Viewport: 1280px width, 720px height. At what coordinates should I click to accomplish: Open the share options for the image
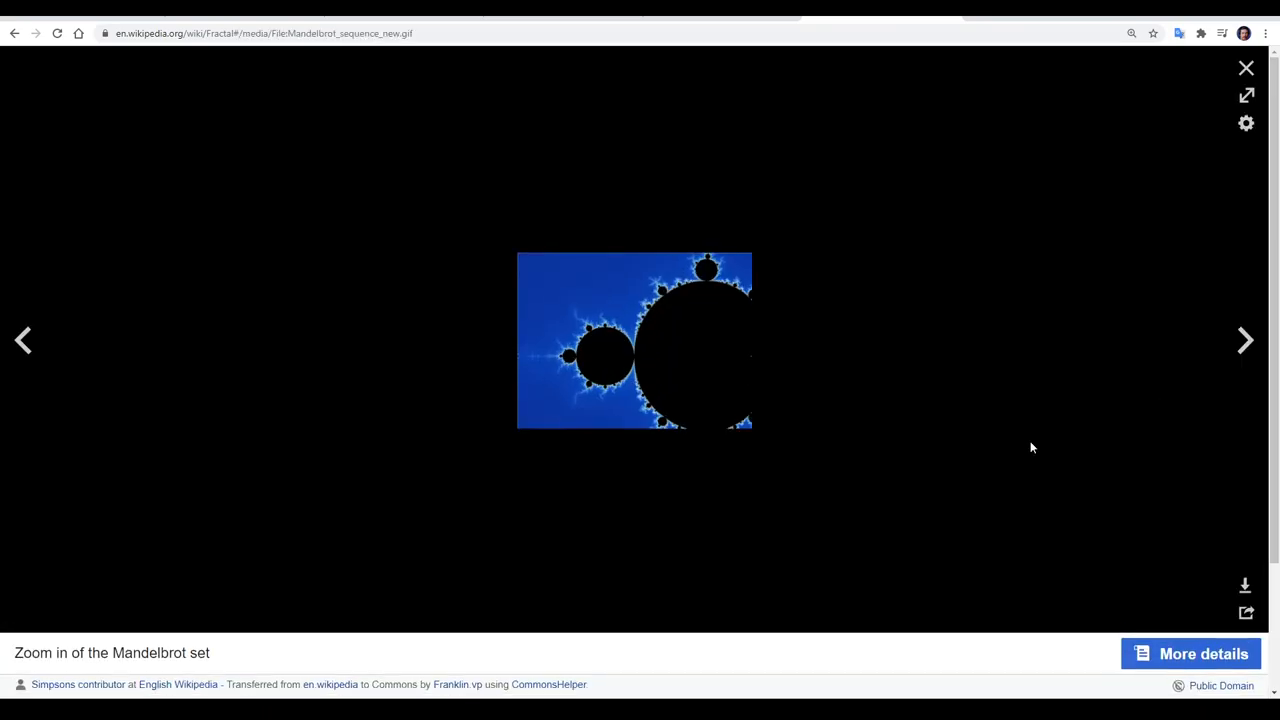pyautogui.click(x=1245, y=612)
